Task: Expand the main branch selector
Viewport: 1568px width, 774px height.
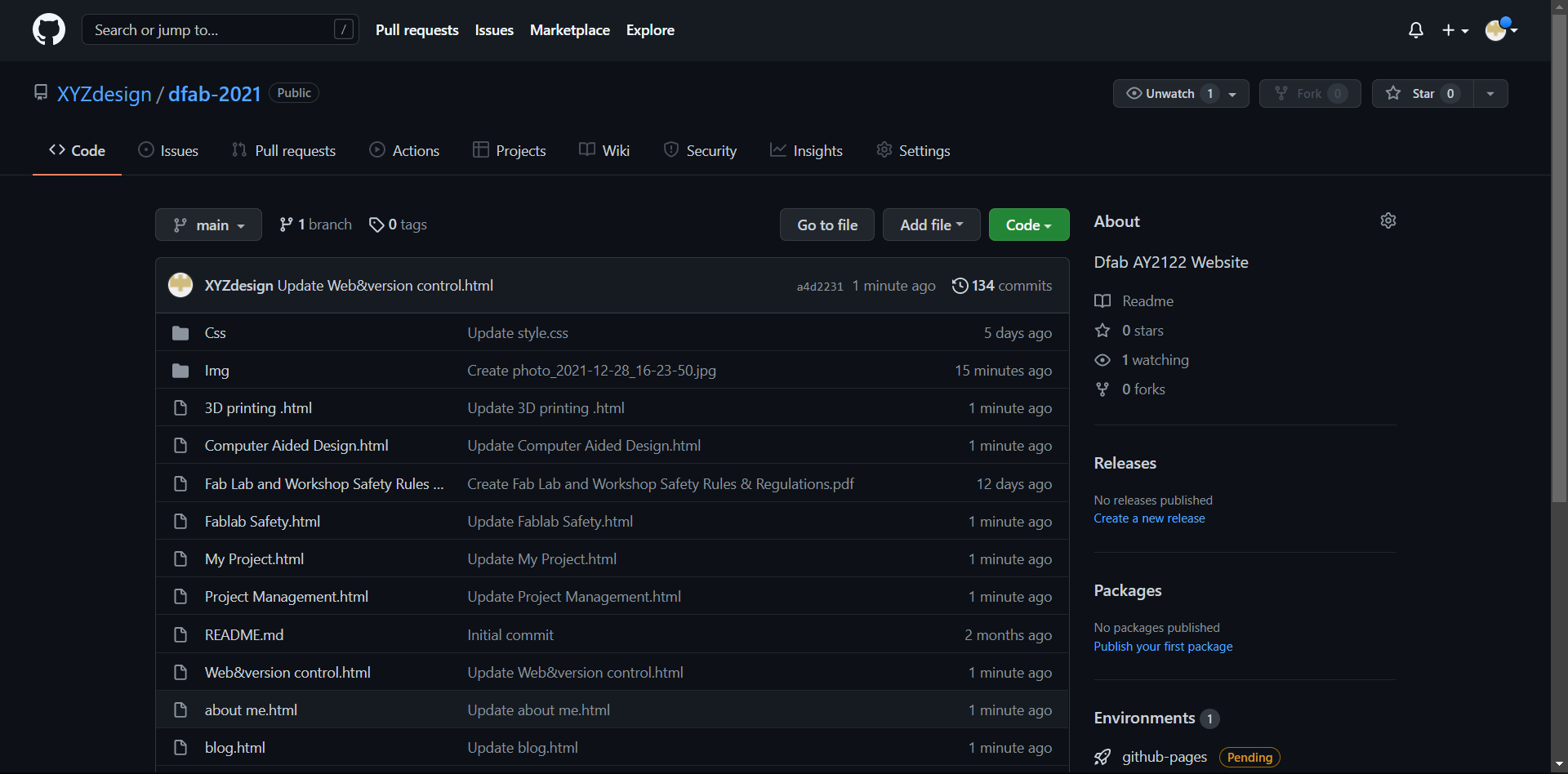Action: [208, 225]
